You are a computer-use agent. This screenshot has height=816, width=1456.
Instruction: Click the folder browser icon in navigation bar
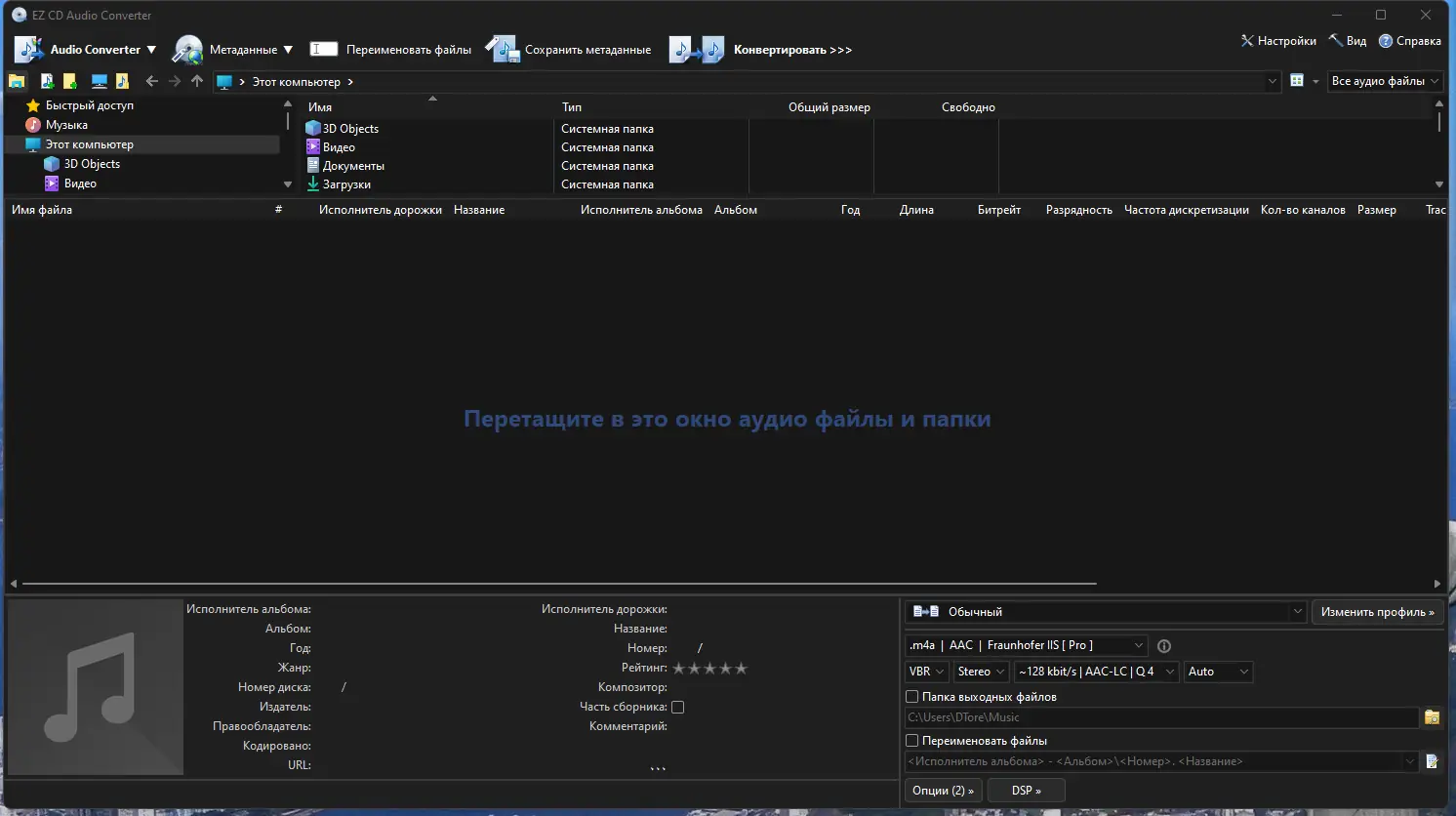pos(17,81)
